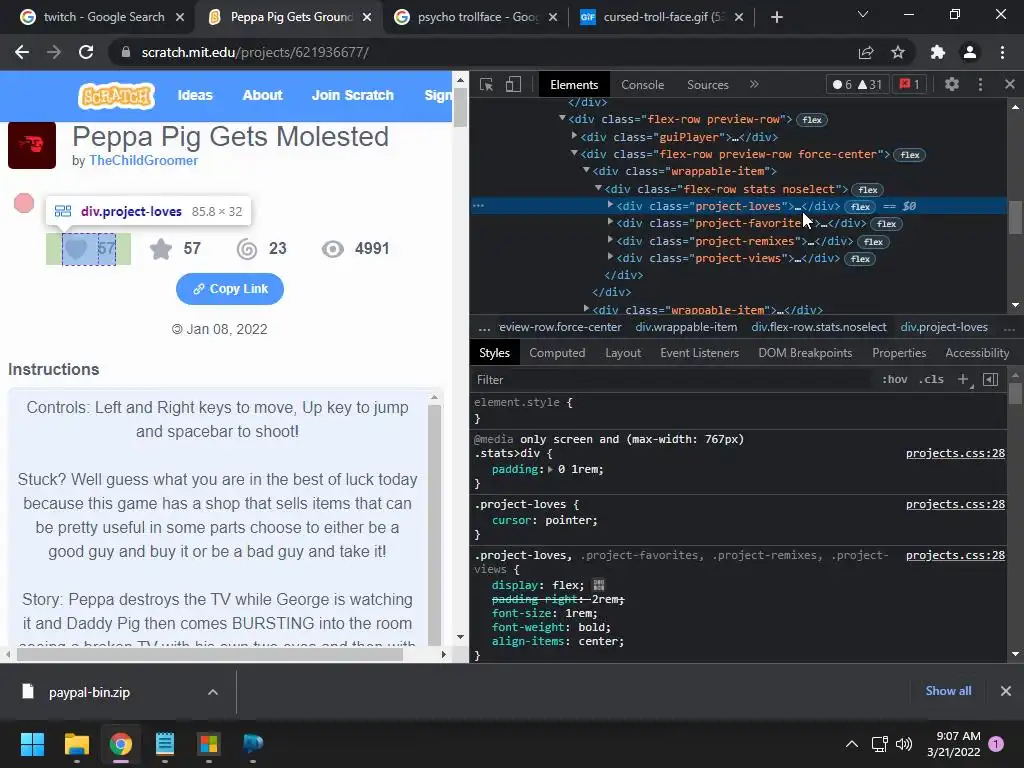This screenshot has height=768, width=1024.
Task: Open projects.css:28 link for .project-loves cursor rule
Action: [955, 504]
